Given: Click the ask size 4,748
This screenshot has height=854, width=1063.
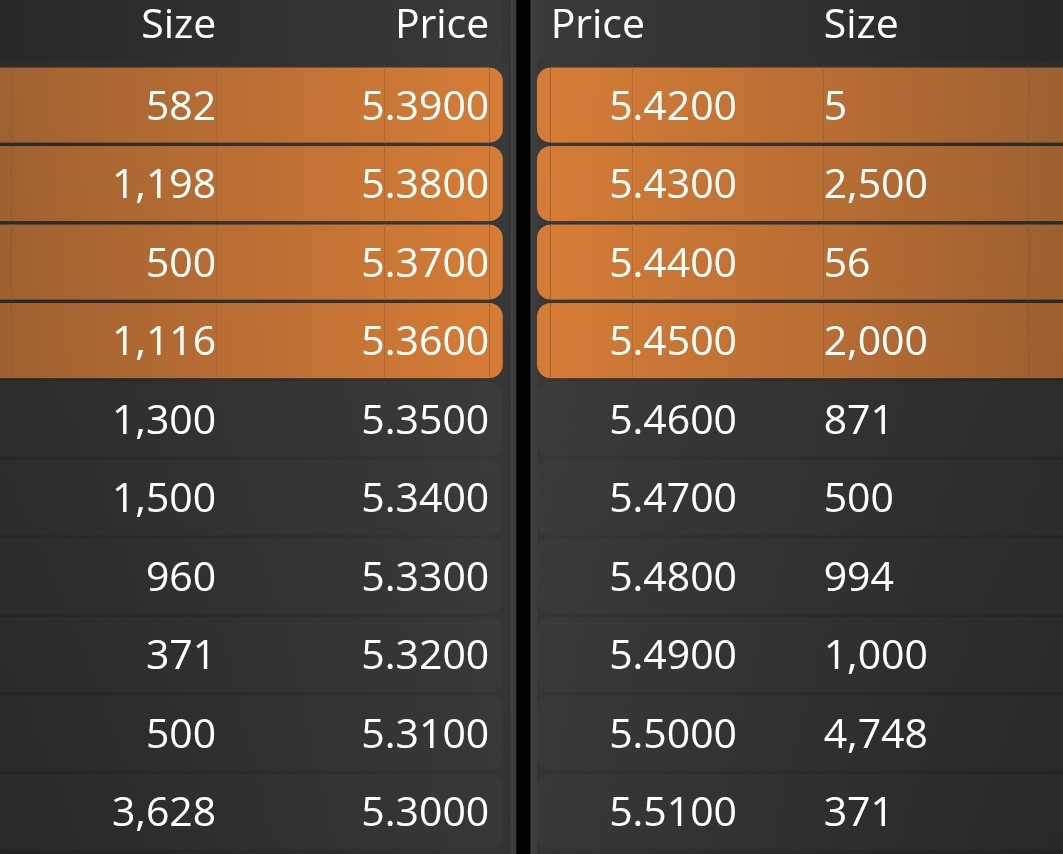Looking at the screenshot, I should [875, 734].
